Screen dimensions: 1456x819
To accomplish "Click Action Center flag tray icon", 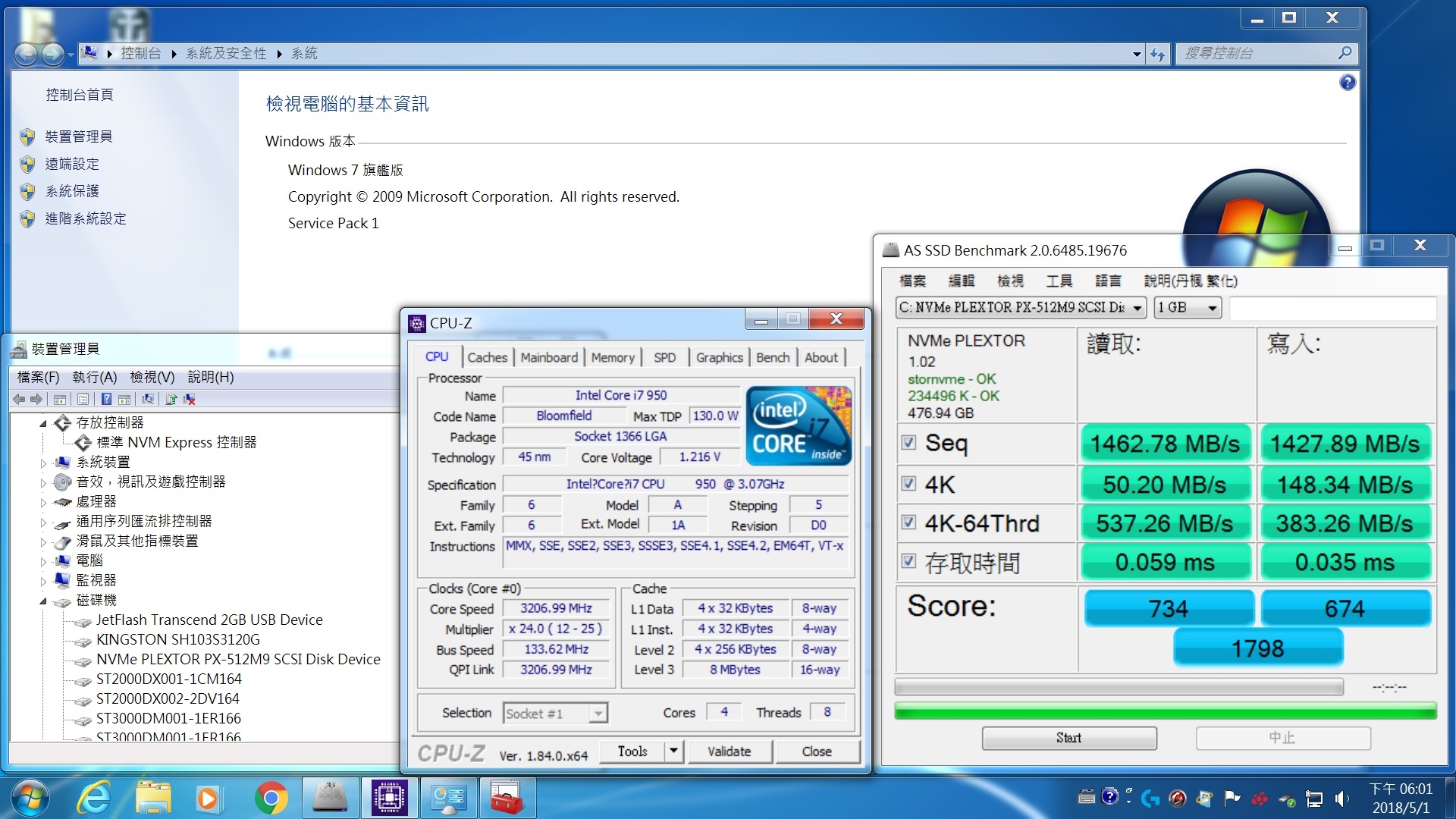I will (1232, 798).
